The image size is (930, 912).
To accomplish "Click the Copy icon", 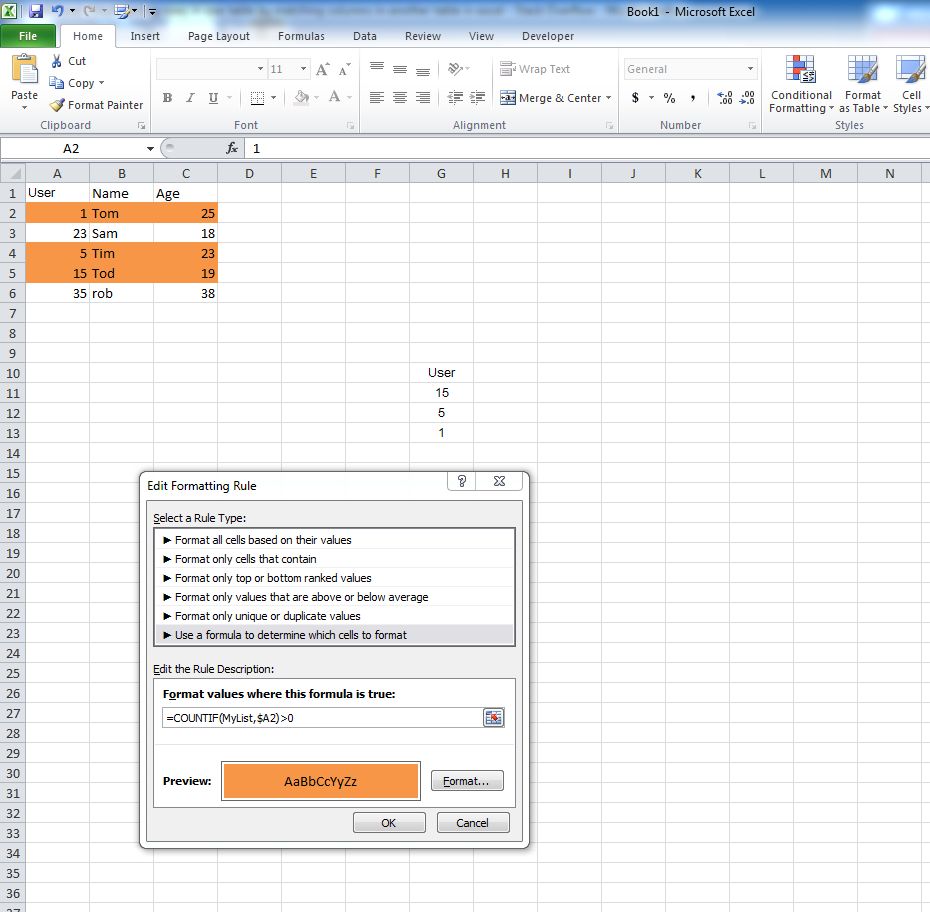I will (x=57, y=83).
